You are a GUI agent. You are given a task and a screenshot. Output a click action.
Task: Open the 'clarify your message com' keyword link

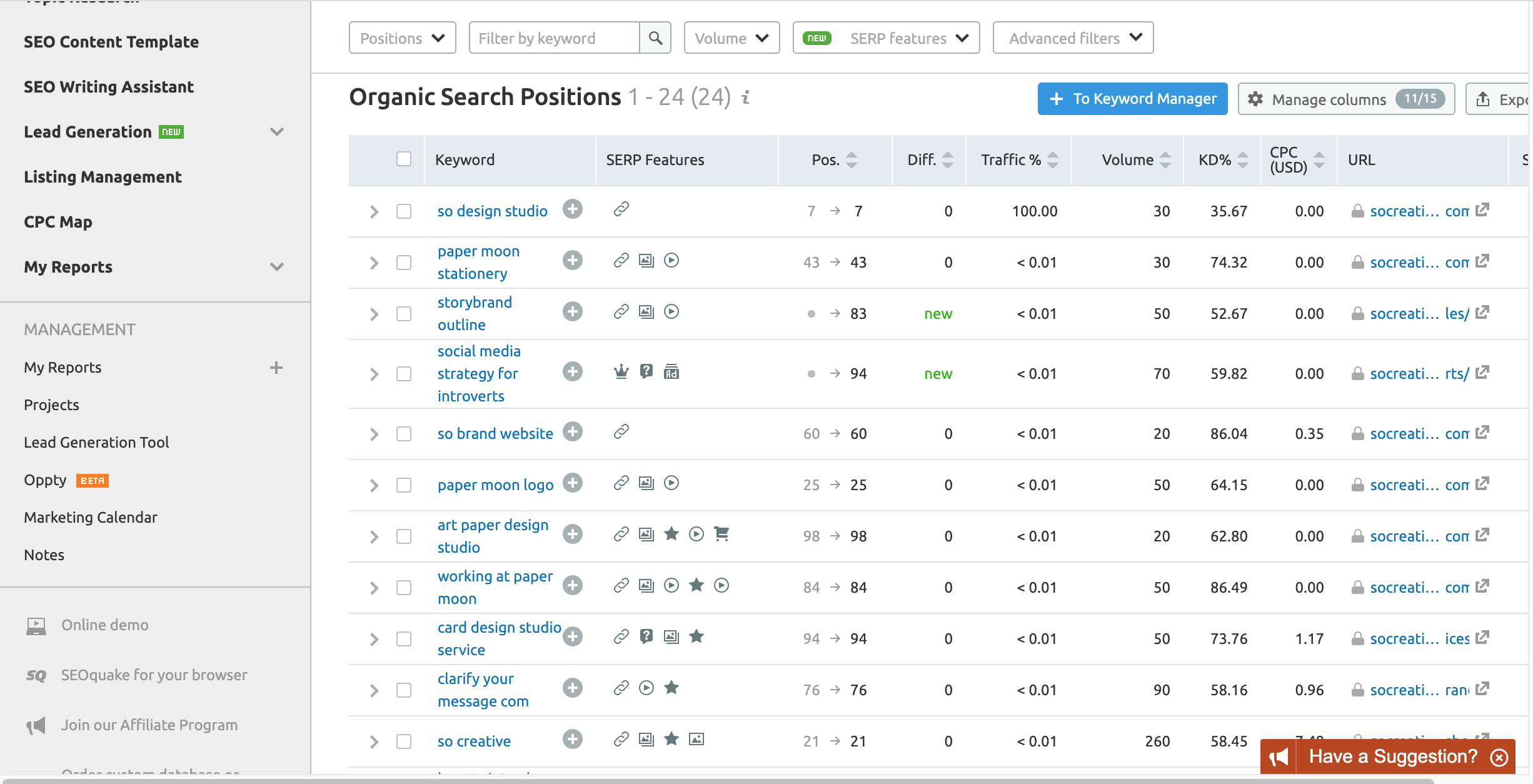coord(483,690)
